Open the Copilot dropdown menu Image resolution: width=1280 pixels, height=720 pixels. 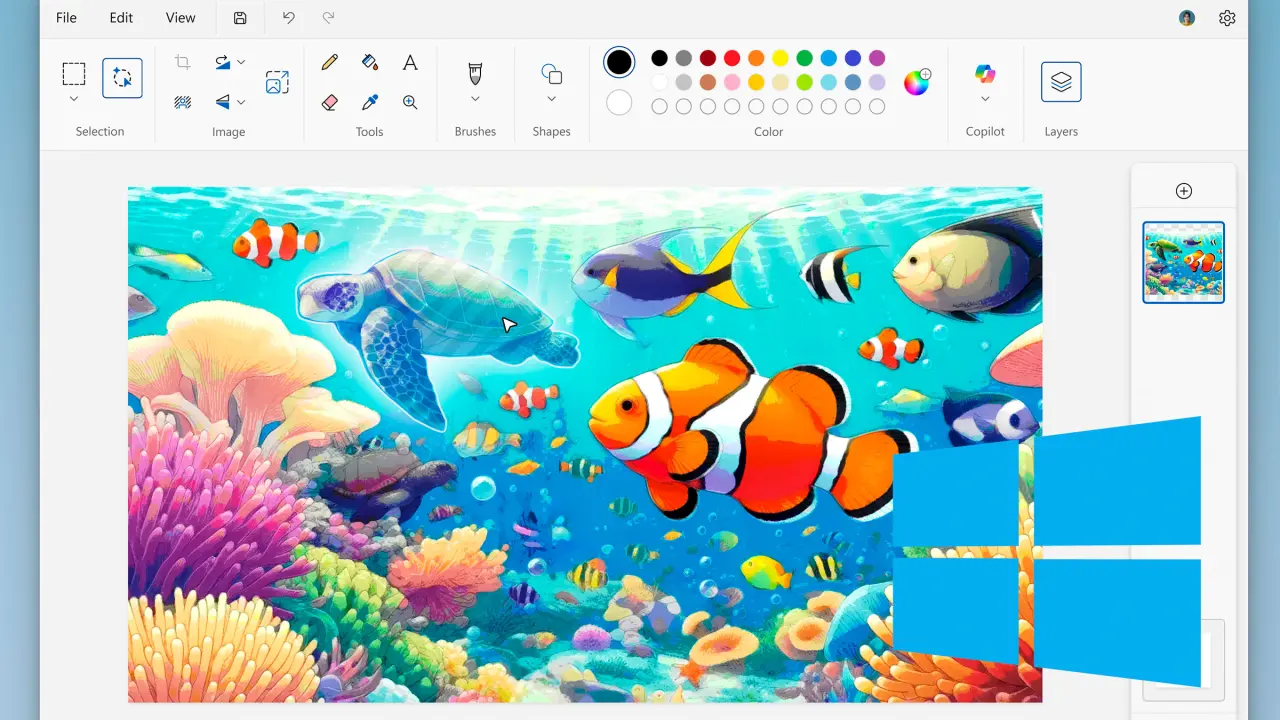(x=985, y=99)
